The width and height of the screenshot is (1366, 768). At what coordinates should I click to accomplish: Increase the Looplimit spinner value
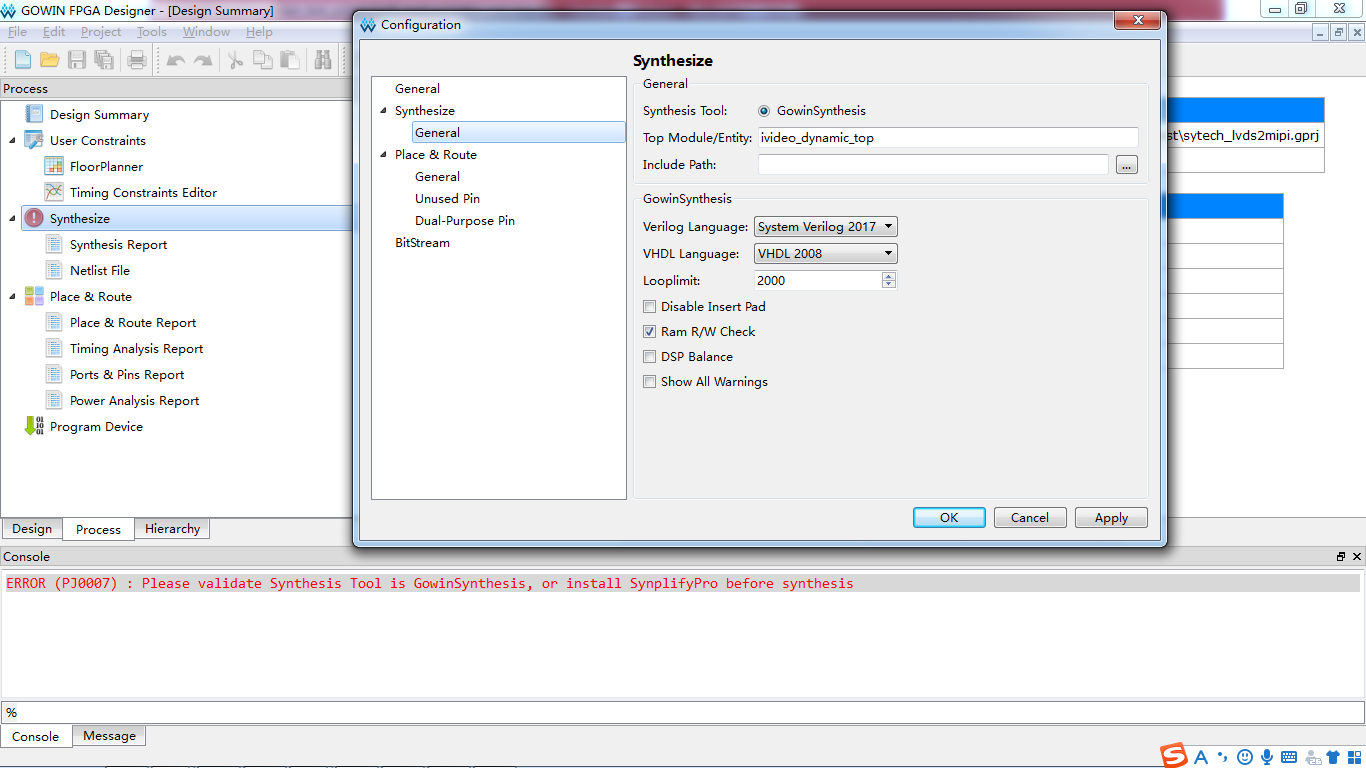(889, 276)
